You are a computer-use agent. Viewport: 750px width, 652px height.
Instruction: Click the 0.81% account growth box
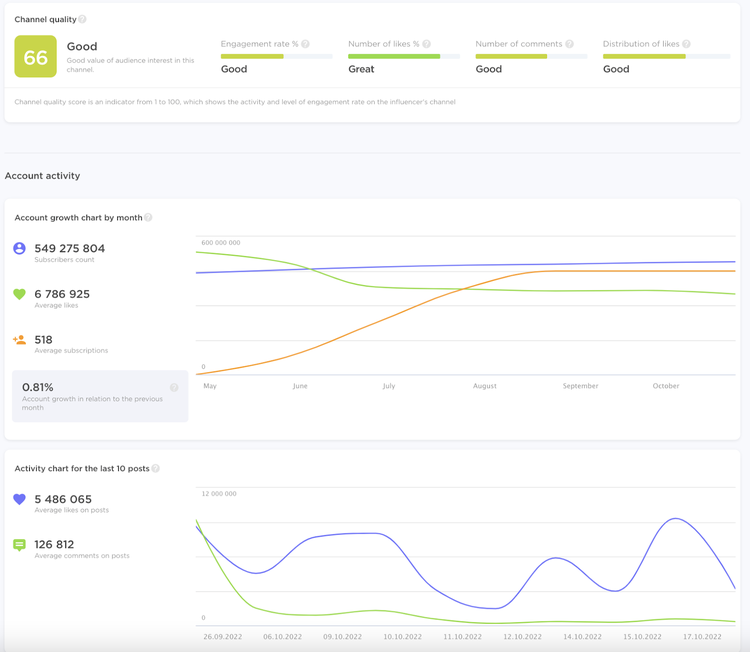click(100, 396)
